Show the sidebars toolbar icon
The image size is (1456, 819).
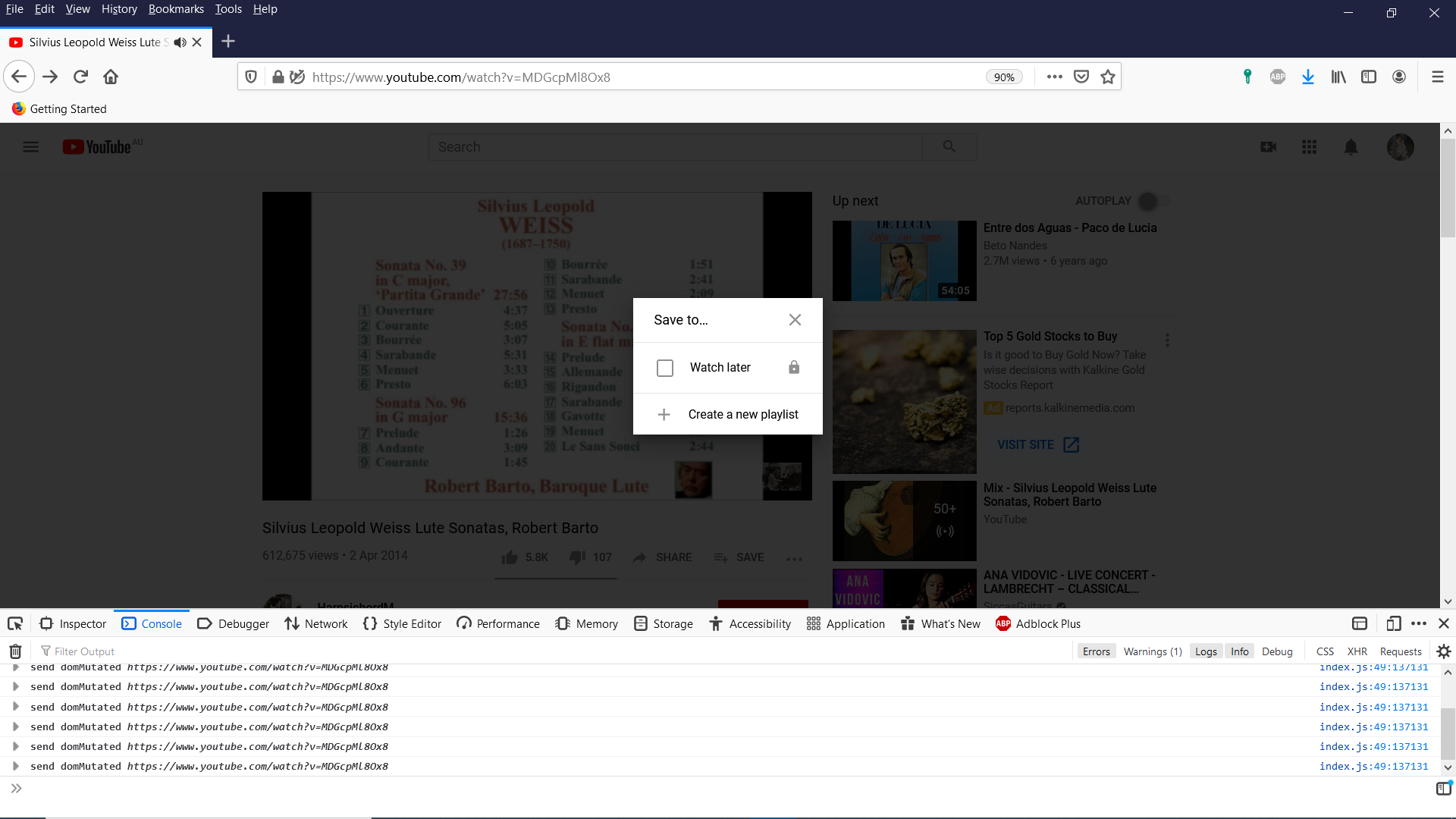pyautogui.click(x=1369, y=77)
